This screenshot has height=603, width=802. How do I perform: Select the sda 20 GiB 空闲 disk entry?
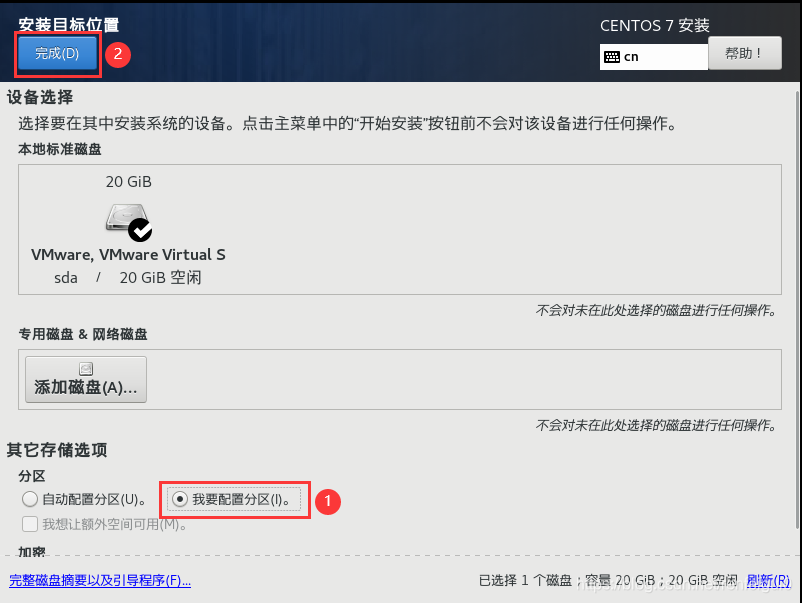pos(128,230)
